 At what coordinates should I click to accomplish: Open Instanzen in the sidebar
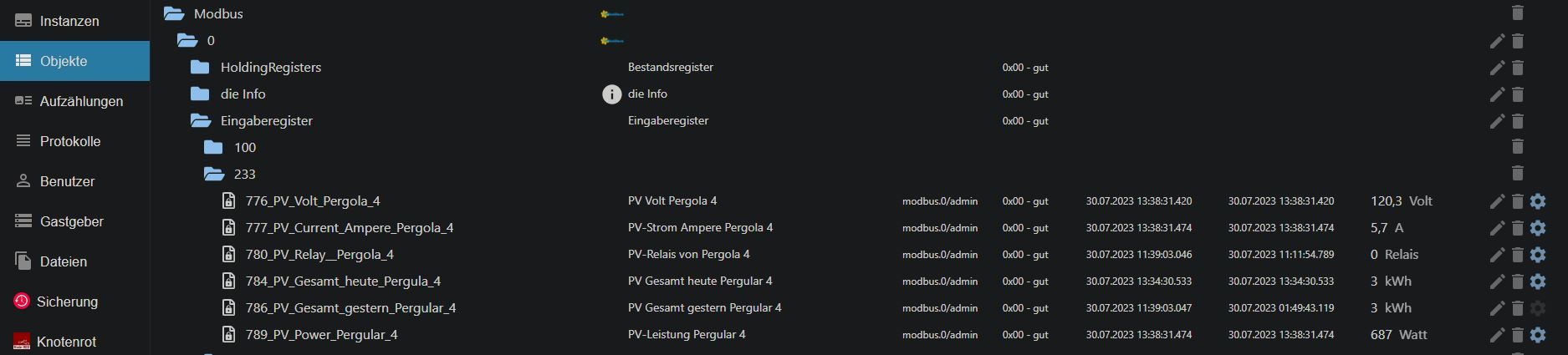[x=69, y=21]
